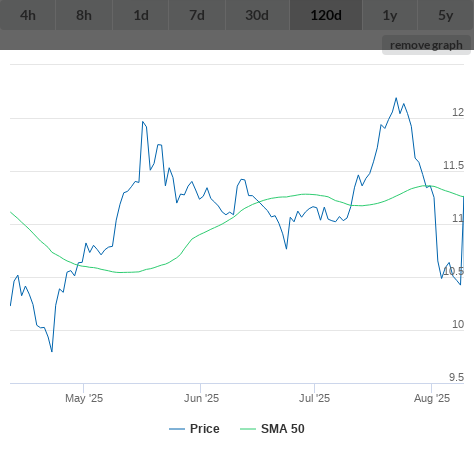This screenshot has width=474, height=455.
Task: Click the blue Price legend line marker
Action: click(x=177, y=429)
